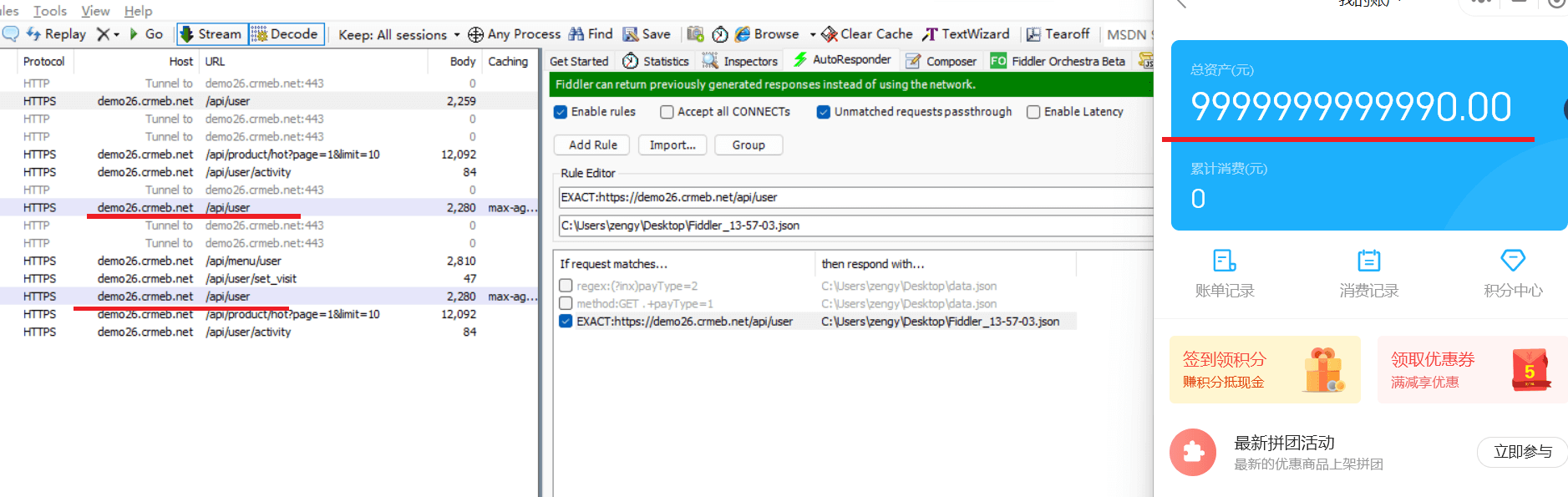
Task: Open the Tools menu
Action: pyautogui.click(x=49, y=11)
